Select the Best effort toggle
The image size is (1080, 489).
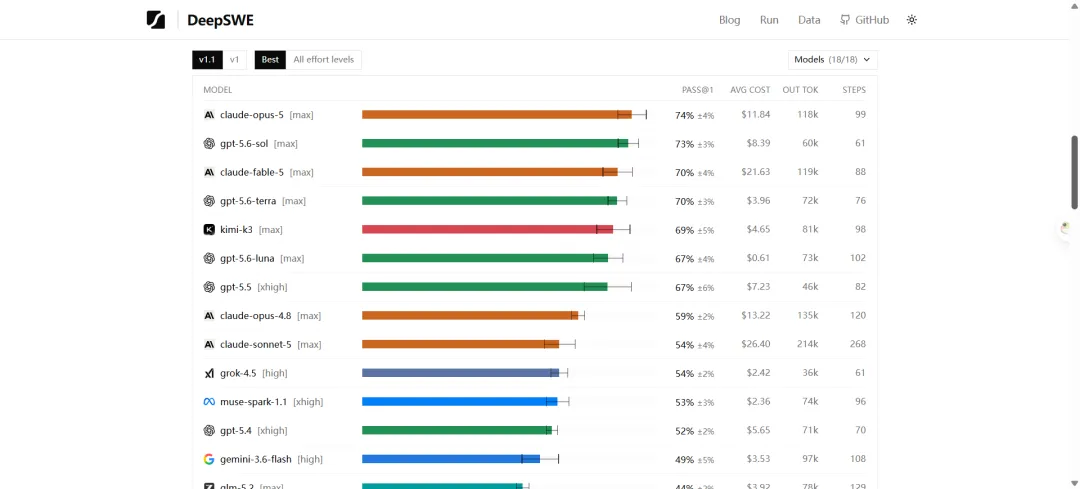pos(270,60)
